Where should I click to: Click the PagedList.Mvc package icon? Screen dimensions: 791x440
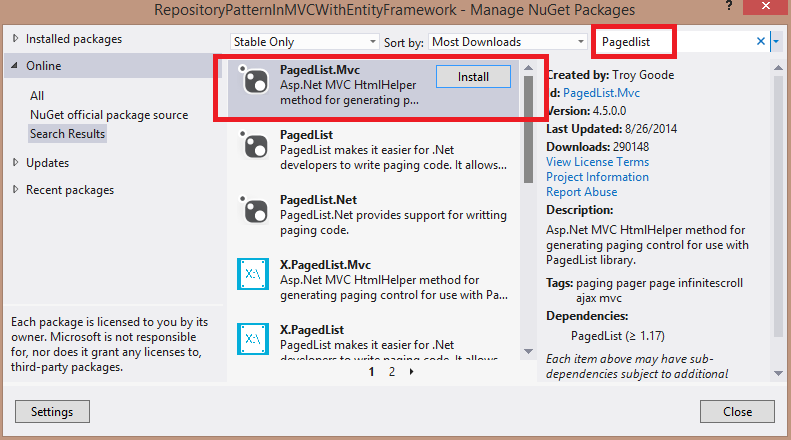pyautogui.click(x=253, y=80)
